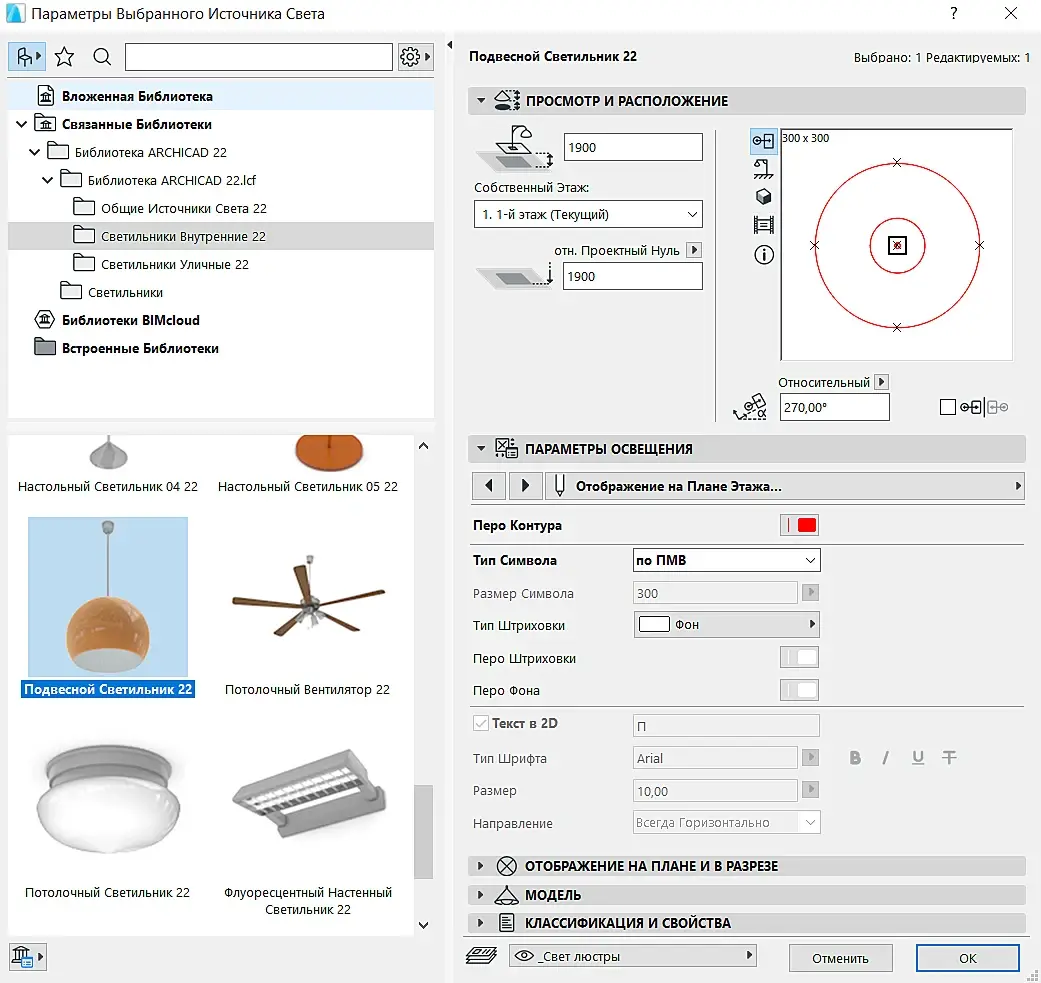The width and height of the screenshot is (1041, 983).
Task: Click the Отменить button
Action: (x=841, y=958)
